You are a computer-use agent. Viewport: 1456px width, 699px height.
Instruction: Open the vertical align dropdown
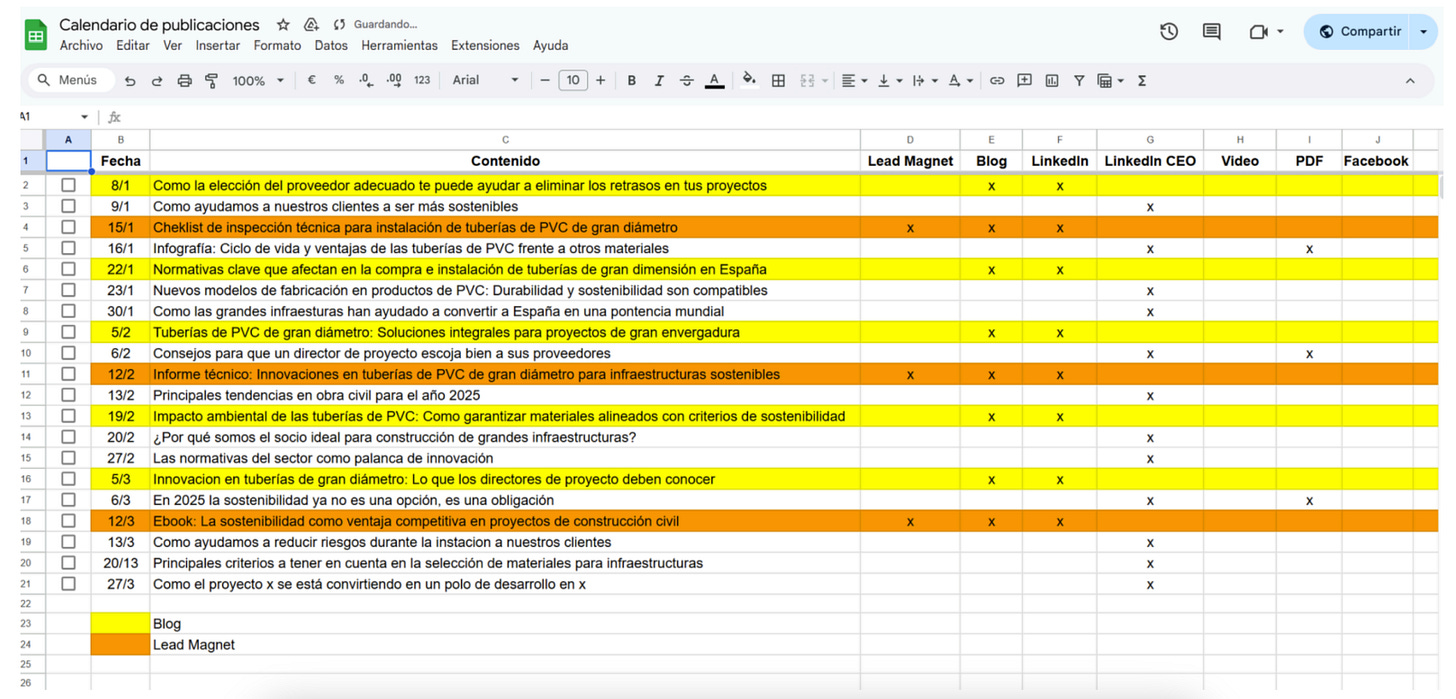(889, 81)
